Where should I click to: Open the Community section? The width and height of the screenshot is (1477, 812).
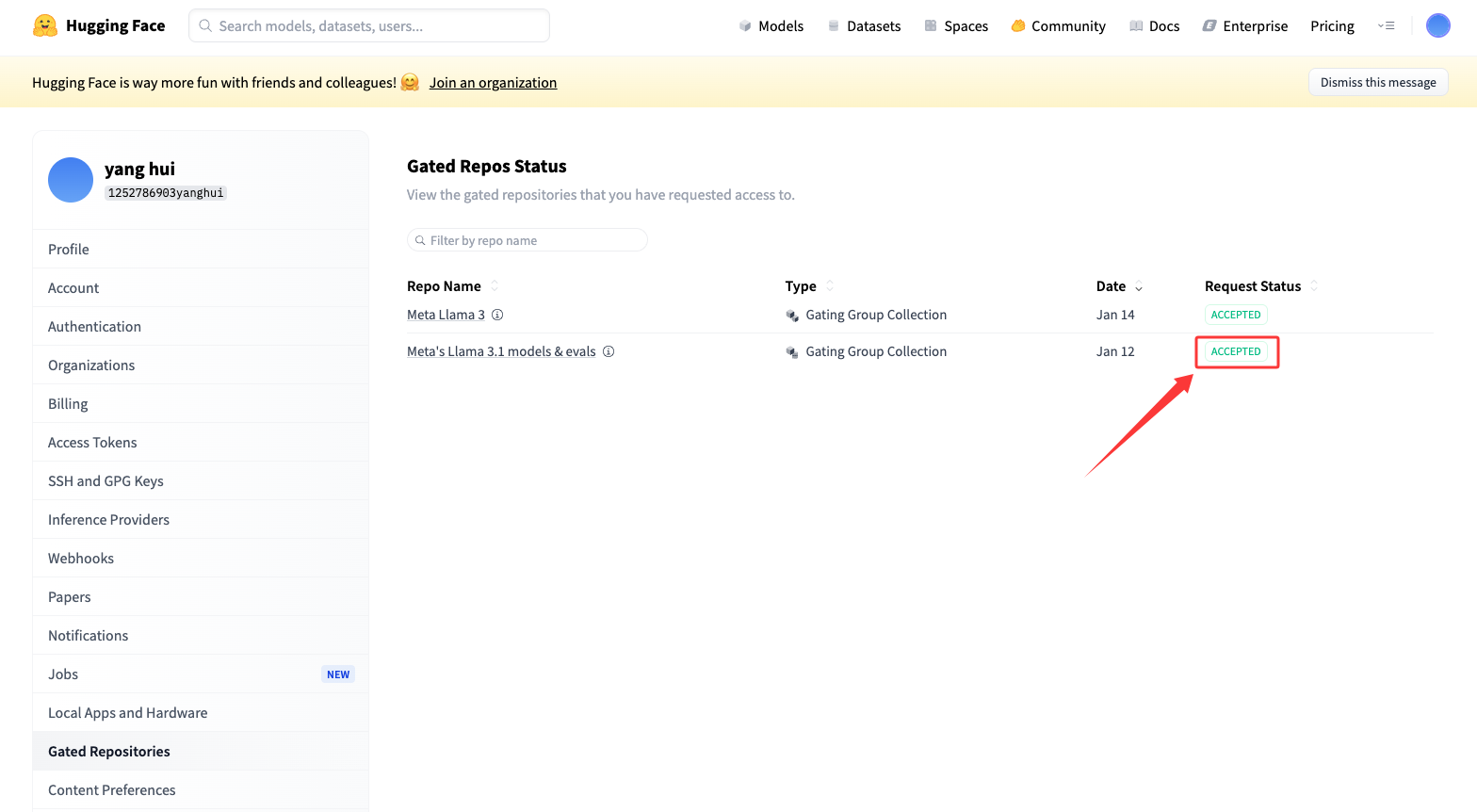point(1059,26)
